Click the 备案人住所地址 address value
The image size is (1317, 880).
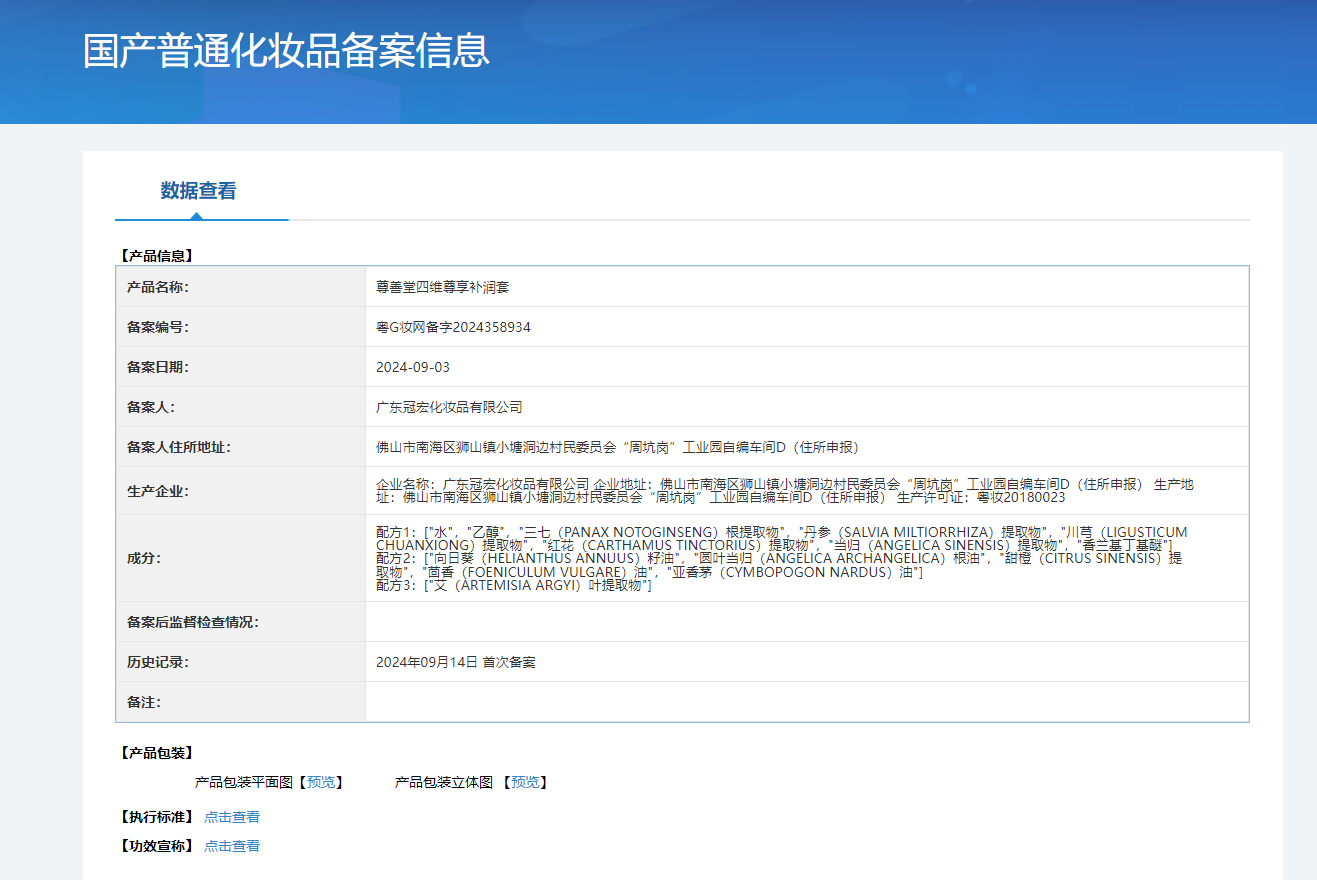click(x=617, y=447)
